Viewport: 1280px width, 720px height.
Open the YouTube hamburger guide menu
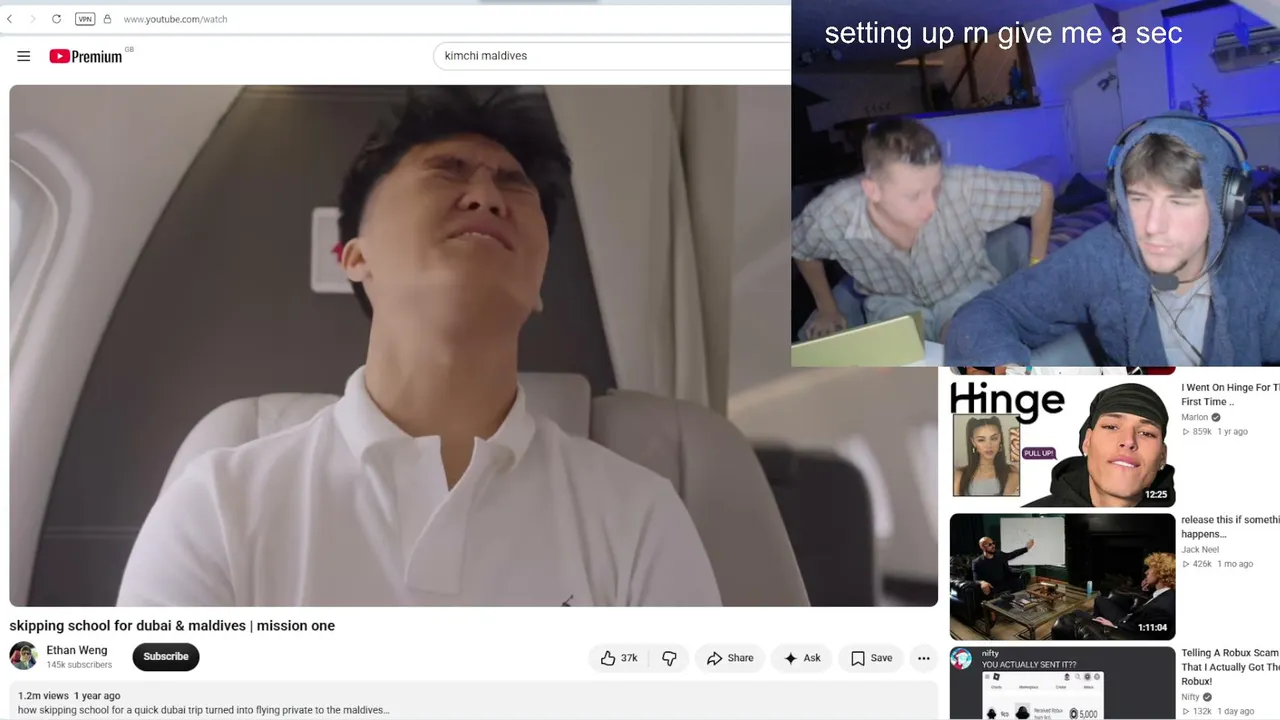tap(24, 56)
